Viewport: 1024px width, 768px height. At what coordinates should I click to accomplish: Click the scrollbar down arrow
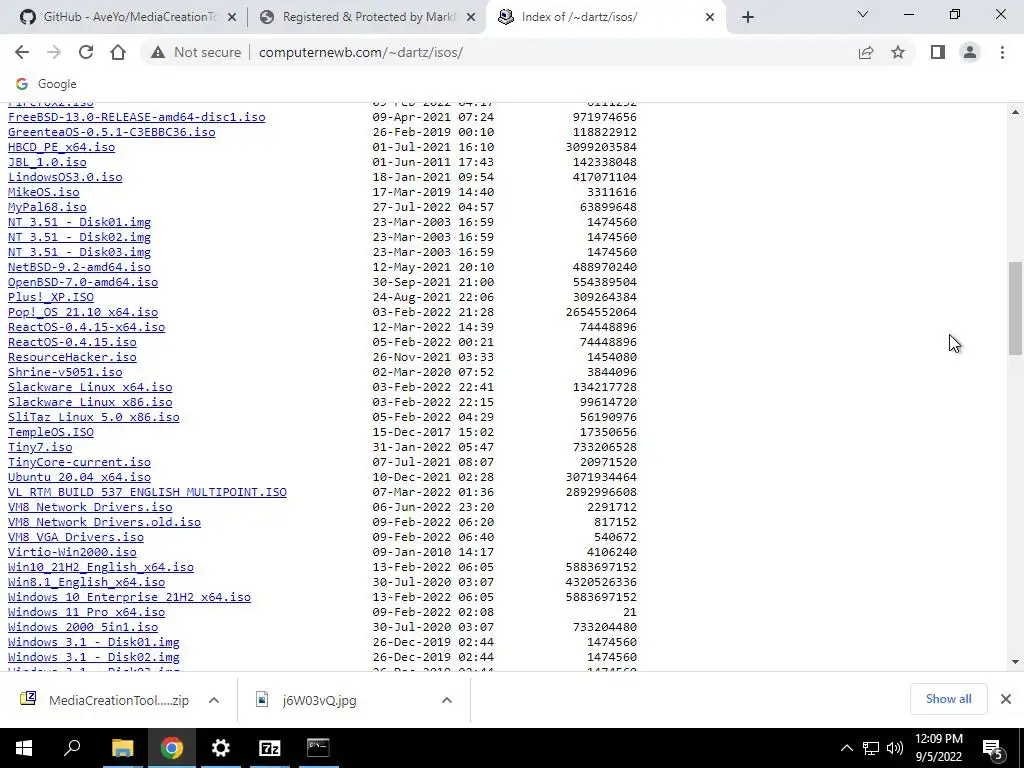(x=1015, y=662)
